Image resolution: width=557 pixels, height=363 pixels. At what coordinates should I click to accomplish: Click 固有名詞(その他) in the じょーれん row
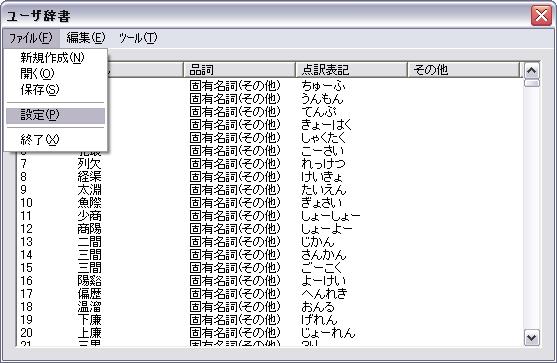coord(235,333)
